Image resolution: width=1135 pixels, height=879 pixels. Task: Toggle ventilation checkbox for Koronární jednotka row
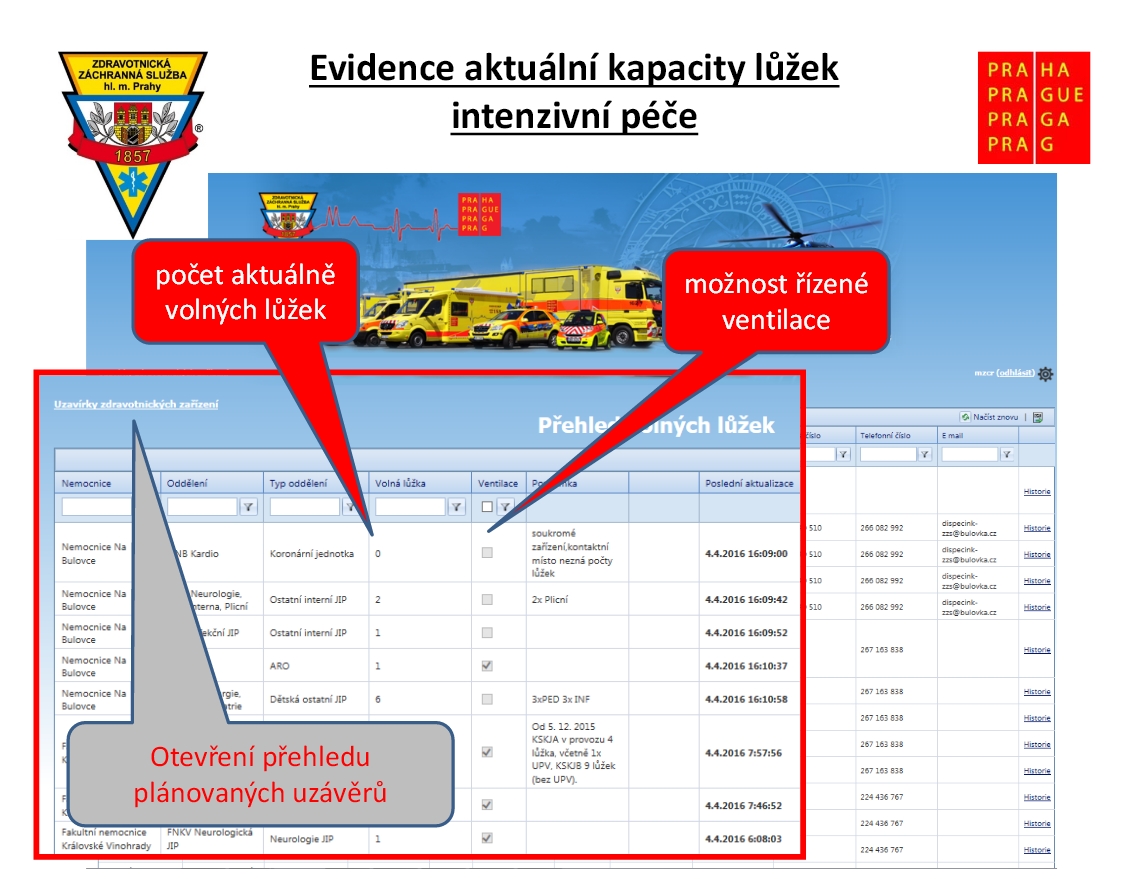click(487, 553)
